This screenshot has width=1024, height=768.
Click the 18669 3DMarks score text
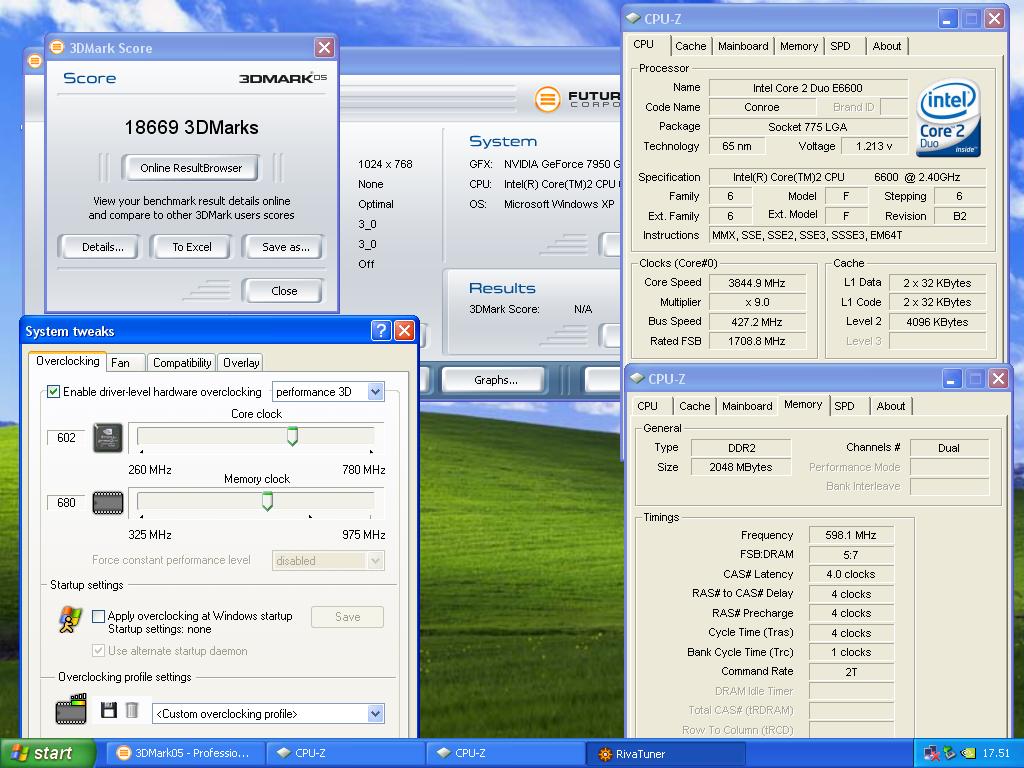(x=191, y=127)
